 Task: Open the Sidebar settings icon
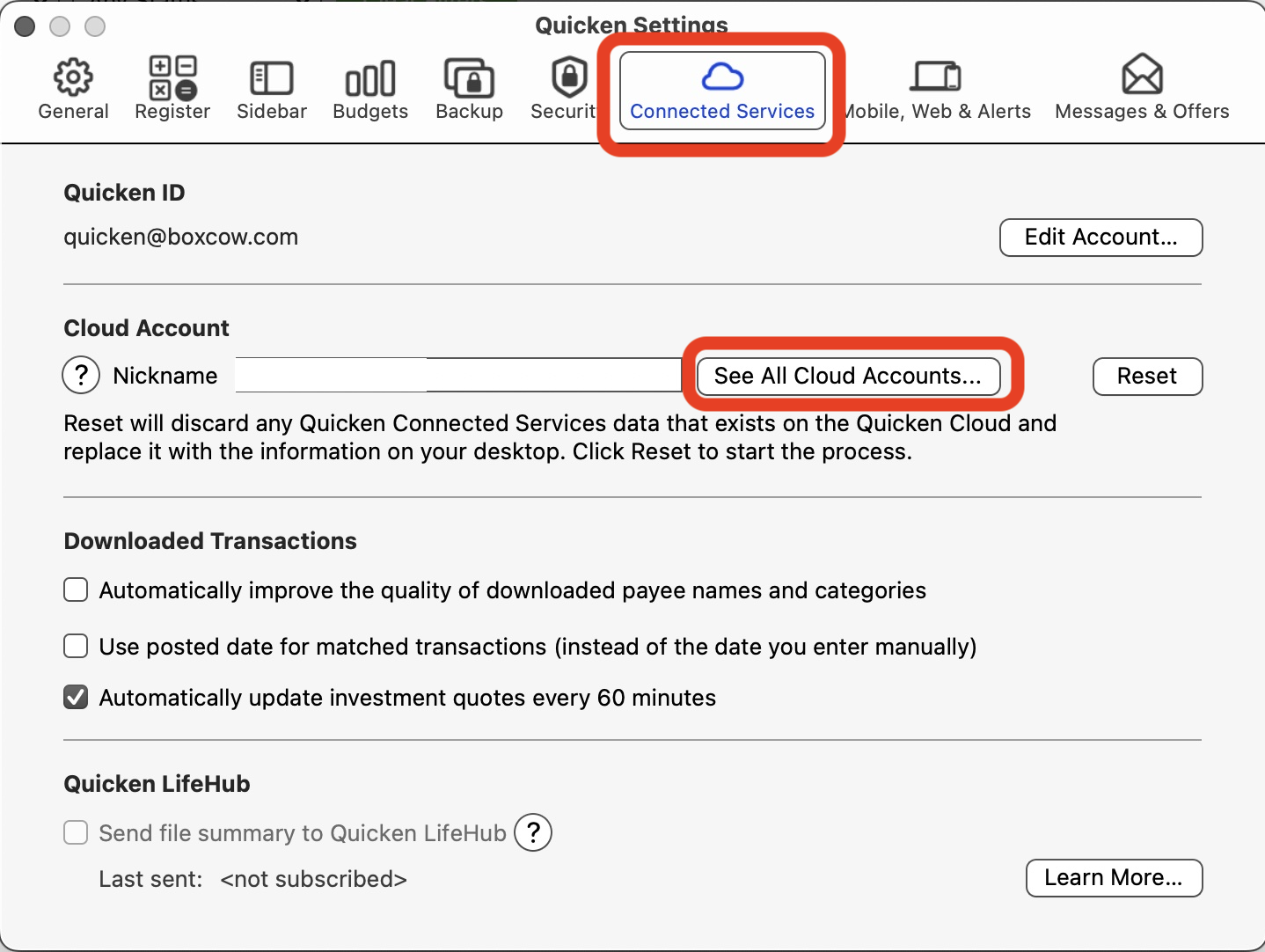[272, 78]
